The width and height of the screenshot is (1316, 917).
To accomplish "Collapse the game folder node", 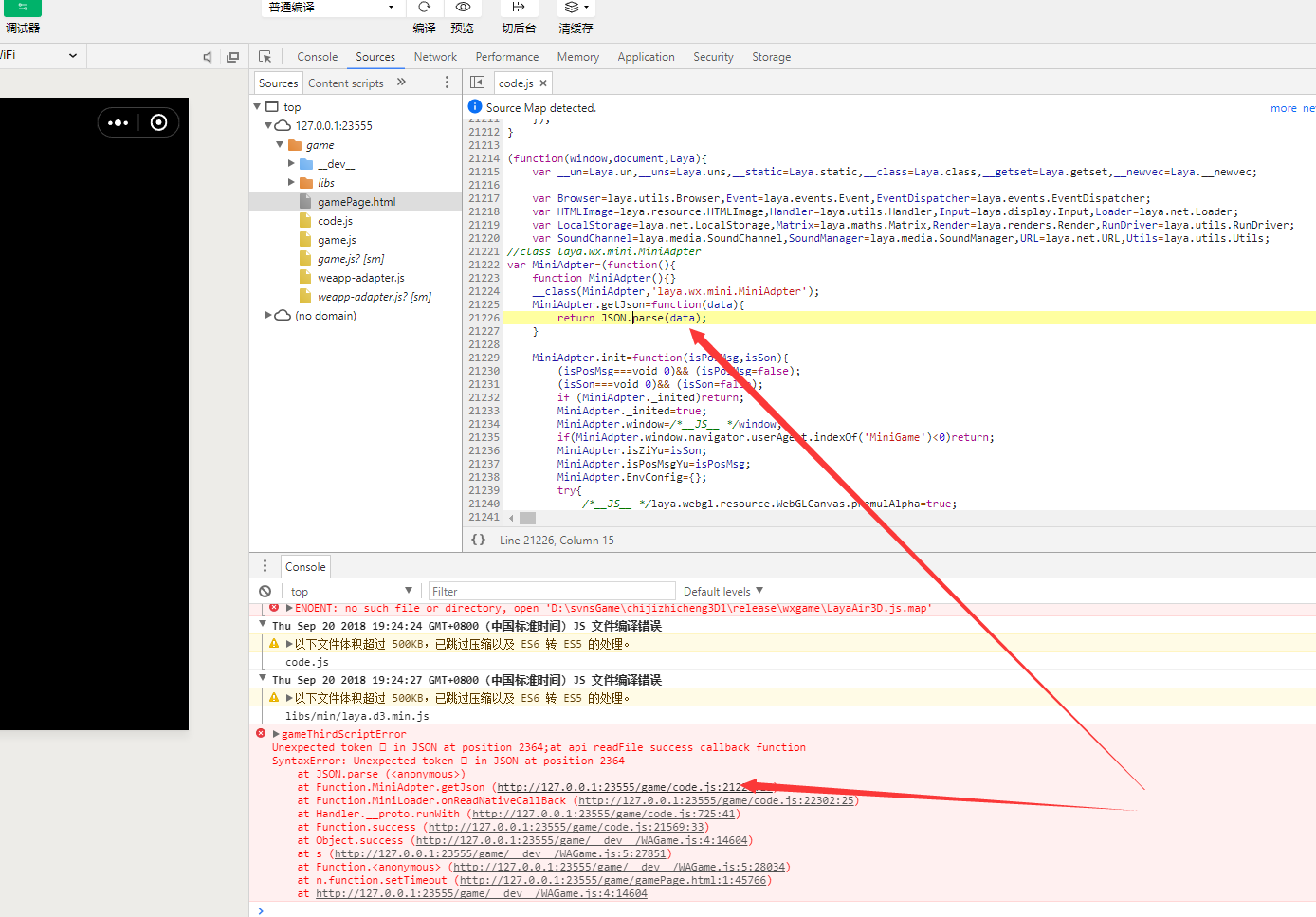I will tap(280, 144).
